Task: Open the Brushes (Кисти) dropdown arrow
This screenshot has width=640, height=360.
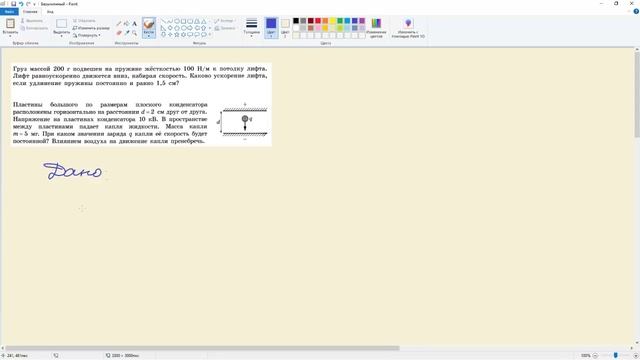Action: click(x=149, y=36)
